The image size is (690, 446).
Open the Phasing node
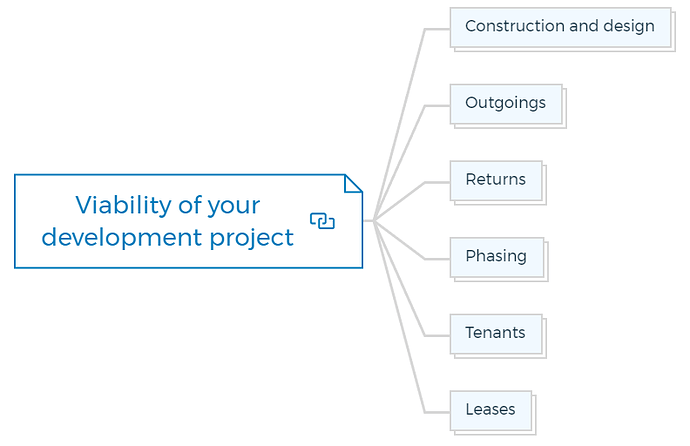(497, 257)
